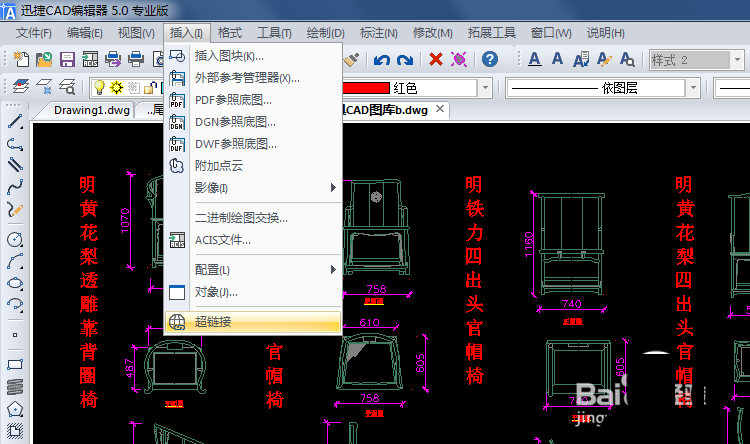Click the text style A icon with page
Image resolution: width=750 pixels, height=444 pixels.
coord(581,59)
